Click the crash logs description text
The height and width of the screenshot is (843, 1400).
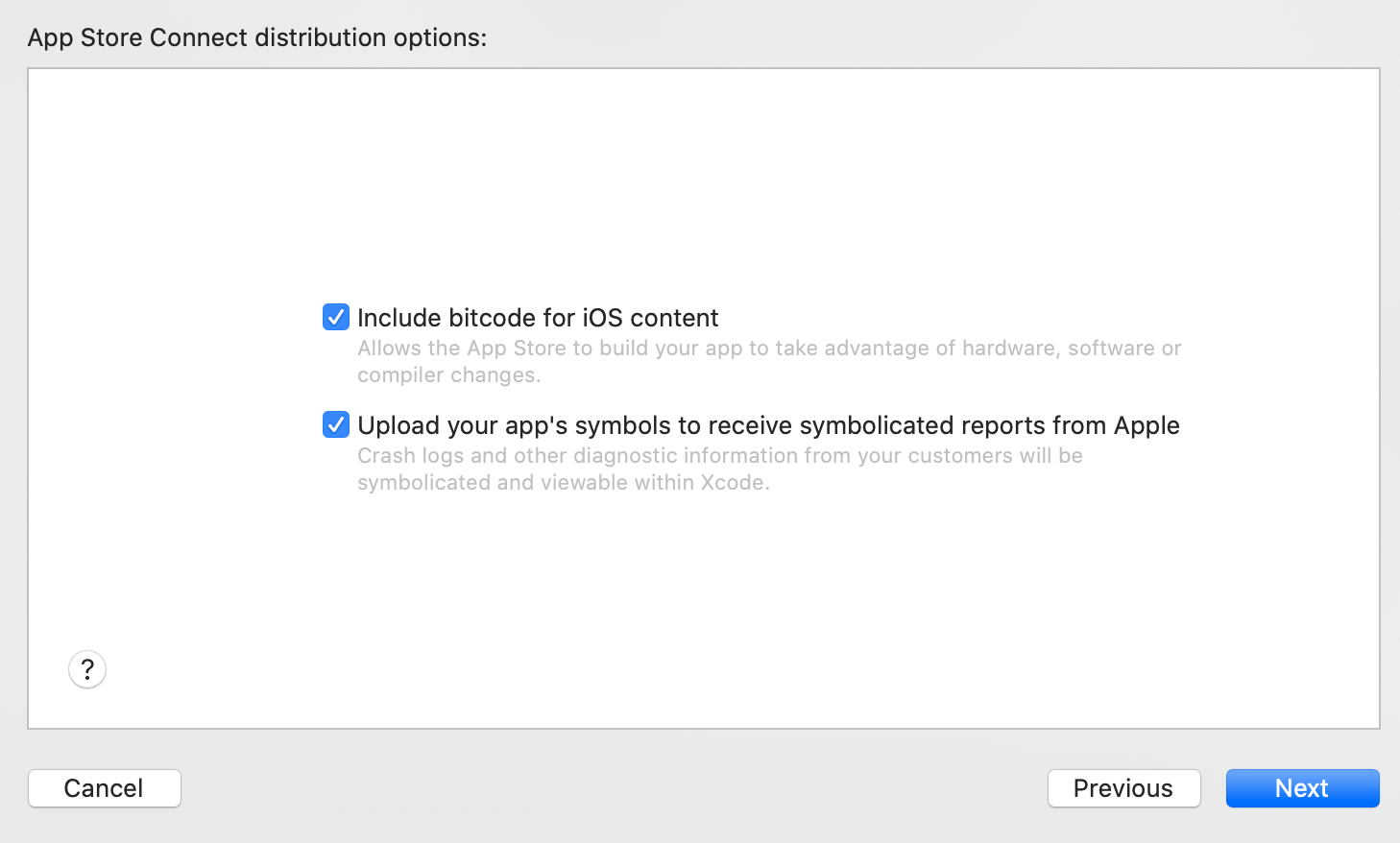(x=720, y=469)
